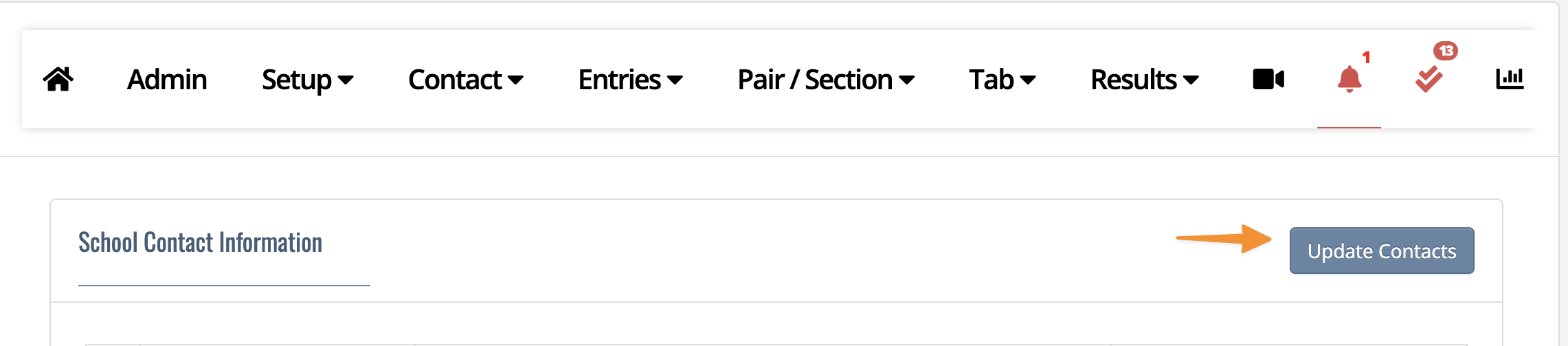This screenshot has height=346, width=1568.
Task: Expand the Entries dropdown caret
Action: (675, 81)
